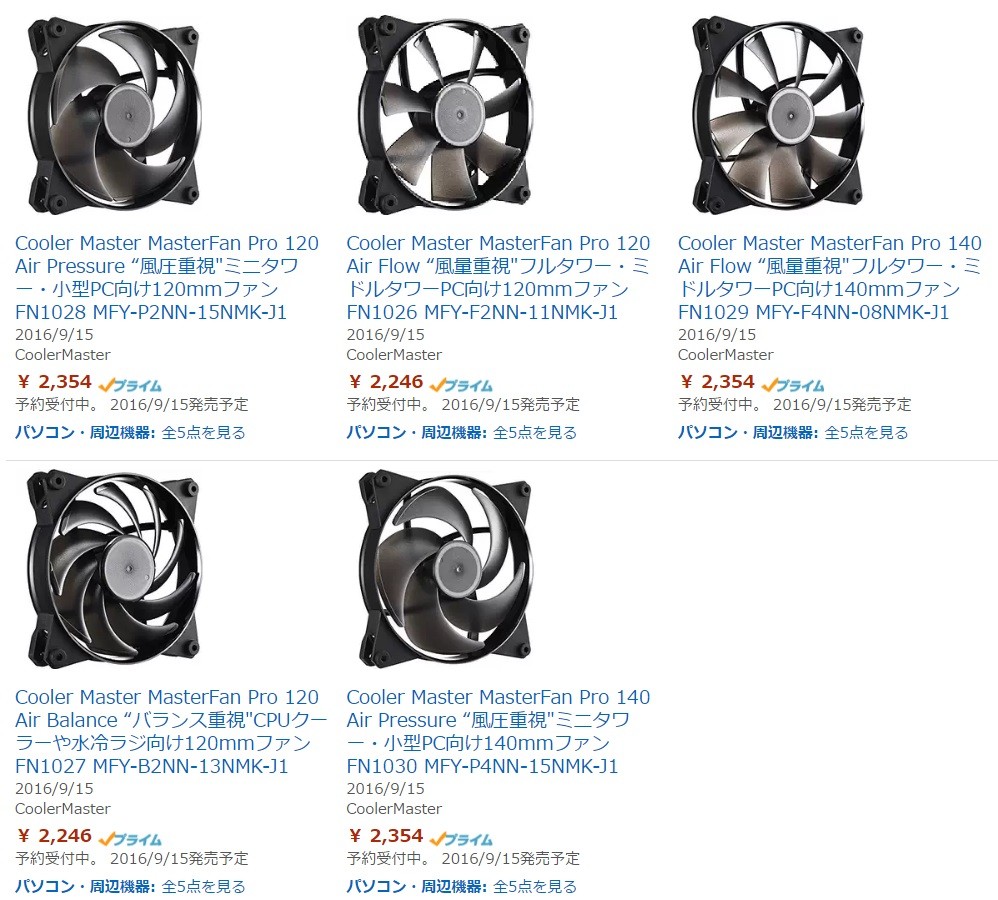Click the FN1029 MFY-F4NN-08NMK-J1 product title

pyautogui.click(x=830, y=278)
